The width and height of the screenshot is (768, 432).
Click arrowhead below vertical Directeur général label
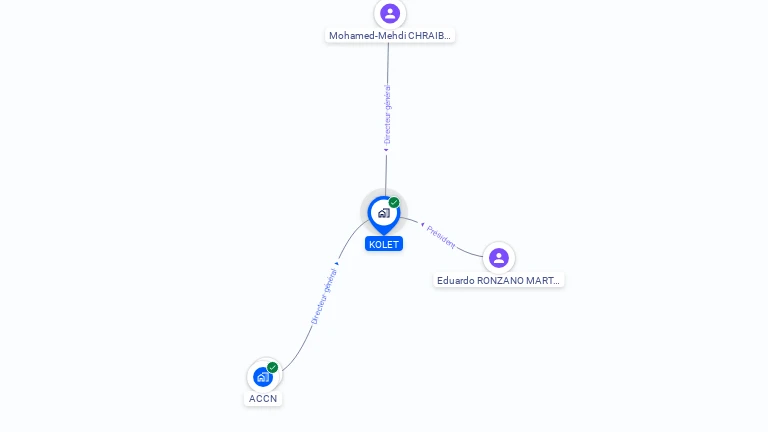tap(386, 150)
